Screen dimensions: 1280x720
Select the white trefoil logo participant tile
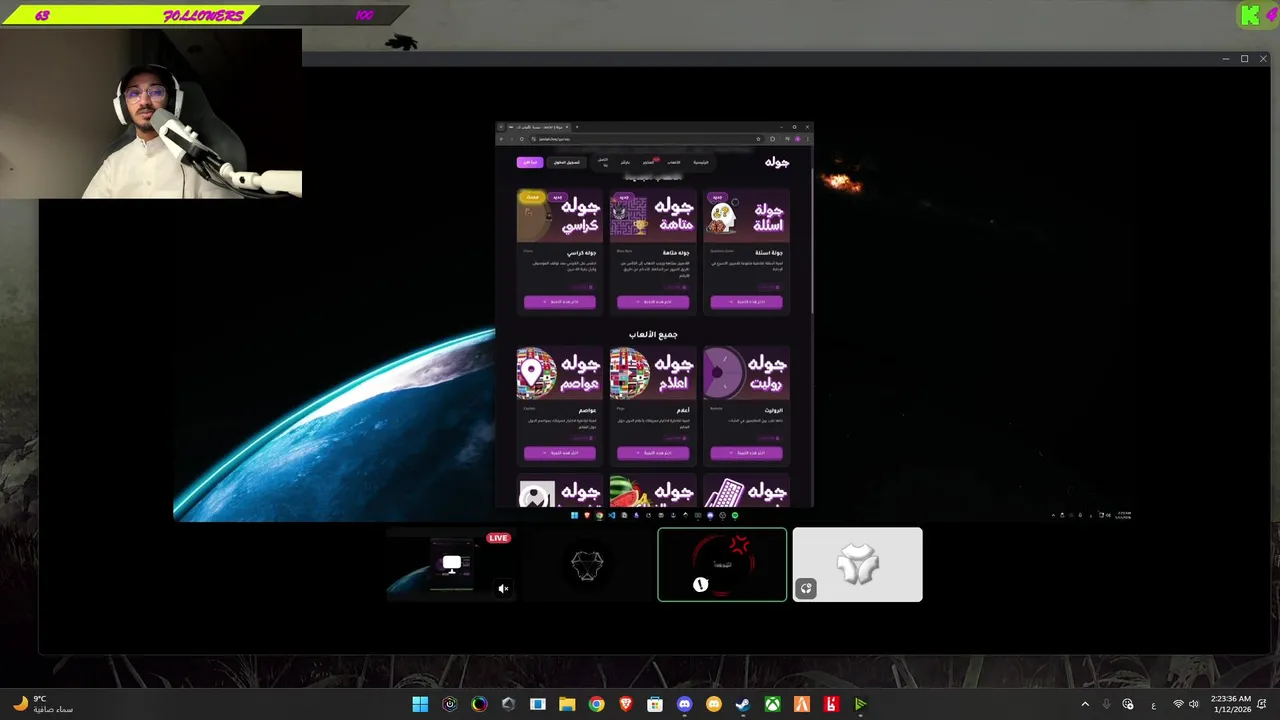858,565
